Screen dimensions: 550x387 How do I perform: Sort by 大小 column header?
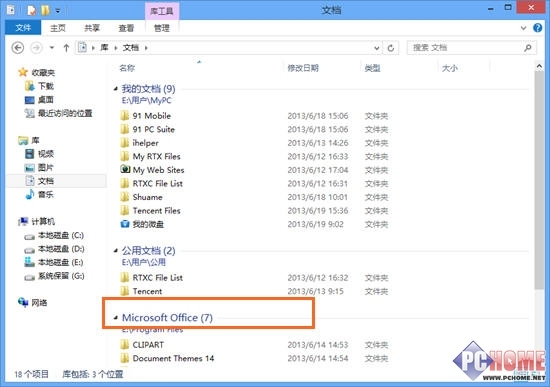pyautogui.click(x=450, y=68)
